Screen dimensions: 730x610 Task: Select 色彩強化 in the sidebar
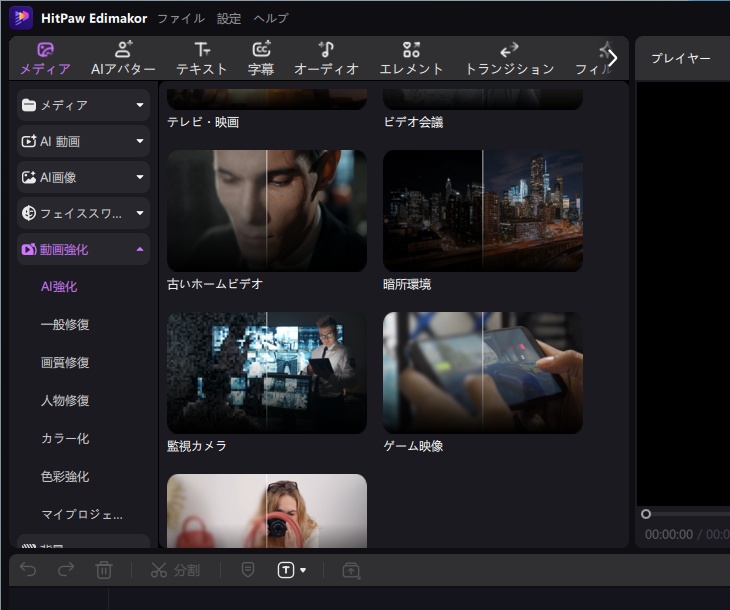coord(65,476)
